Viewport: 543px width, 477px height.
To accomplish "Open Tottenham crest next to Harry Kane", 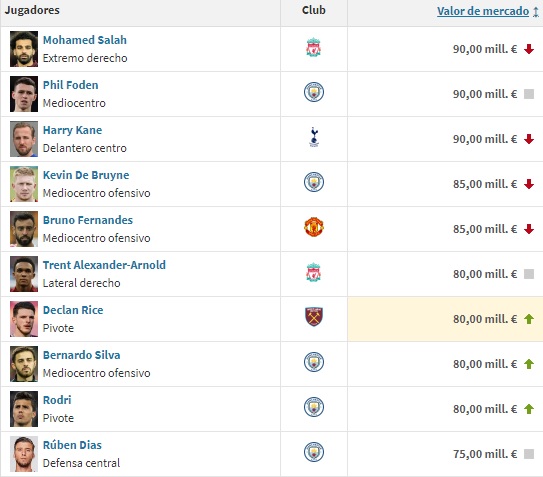I will pos(314,137).
